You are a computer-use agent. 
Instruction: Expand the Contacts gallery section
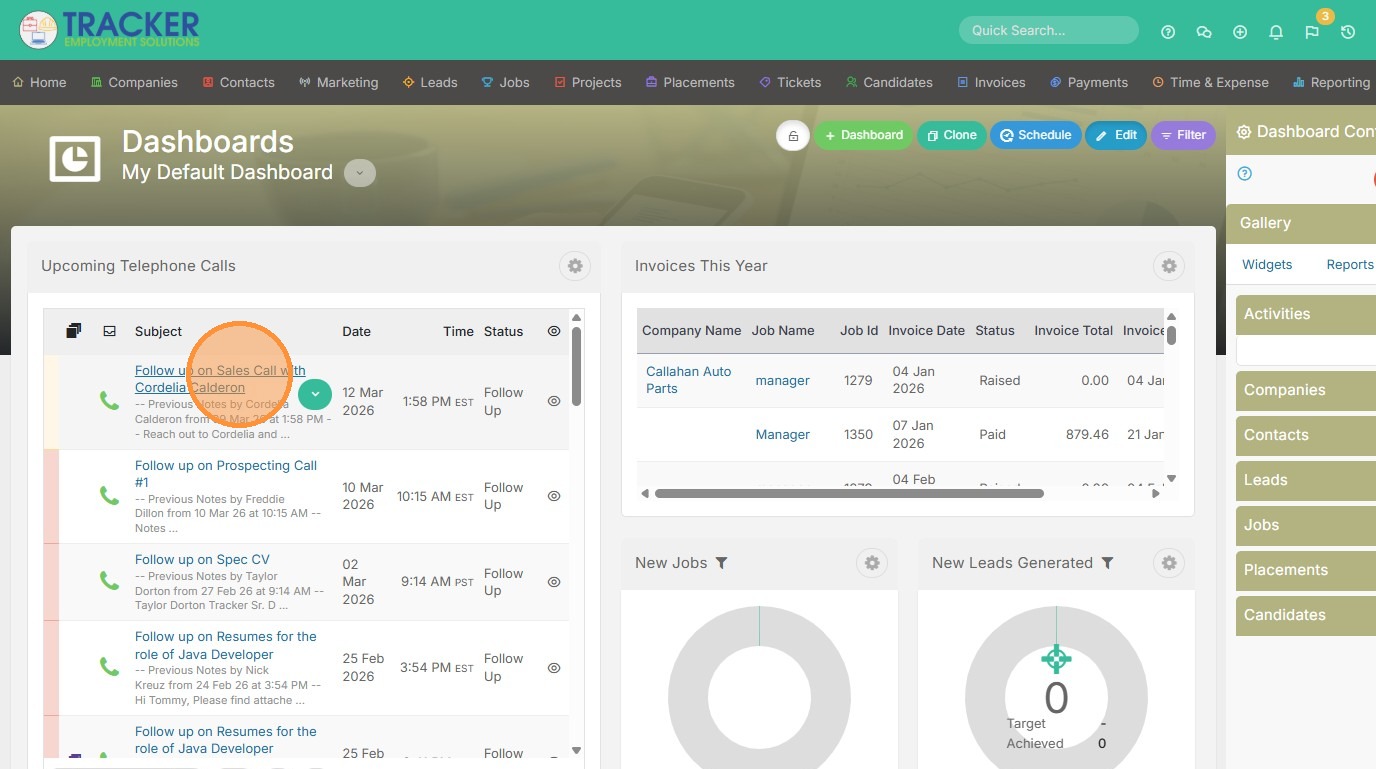(1306, 435)
